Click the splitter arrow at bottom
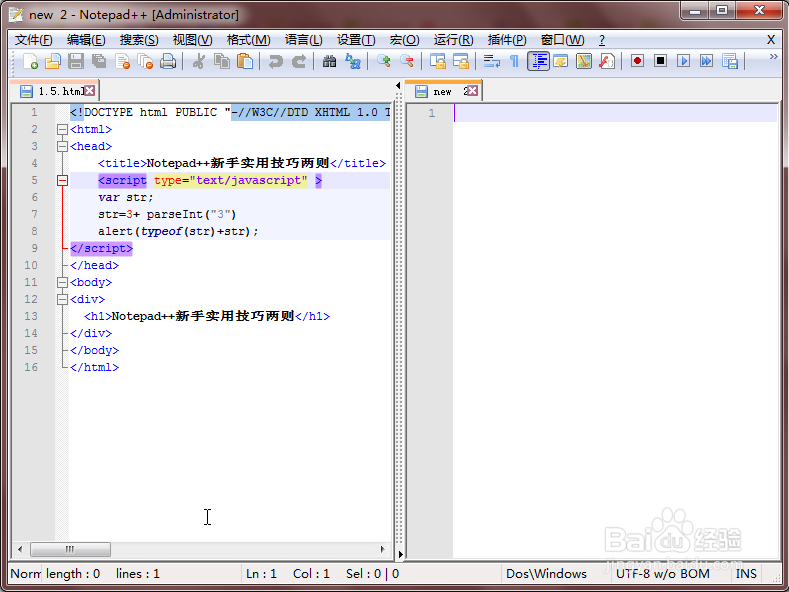Screen dimensions: 789x592 [401, 554]
